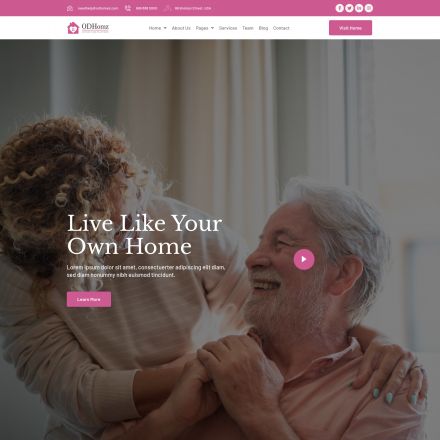Click the Visit Home button
The image size is (440, 440).
click(350, 28)
